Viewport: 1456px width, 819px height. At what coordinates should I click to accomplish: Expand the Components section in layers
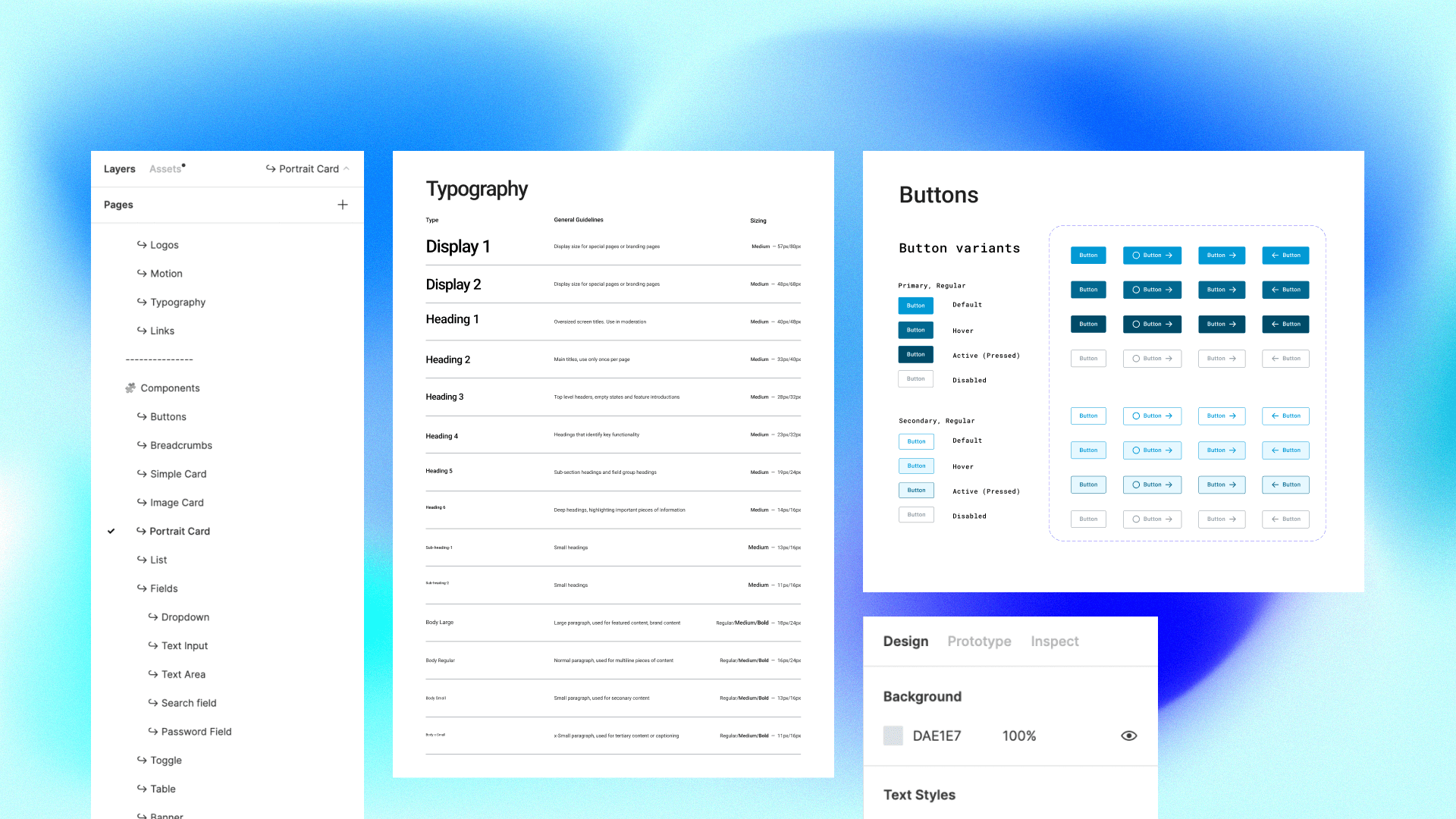[170, 388]
